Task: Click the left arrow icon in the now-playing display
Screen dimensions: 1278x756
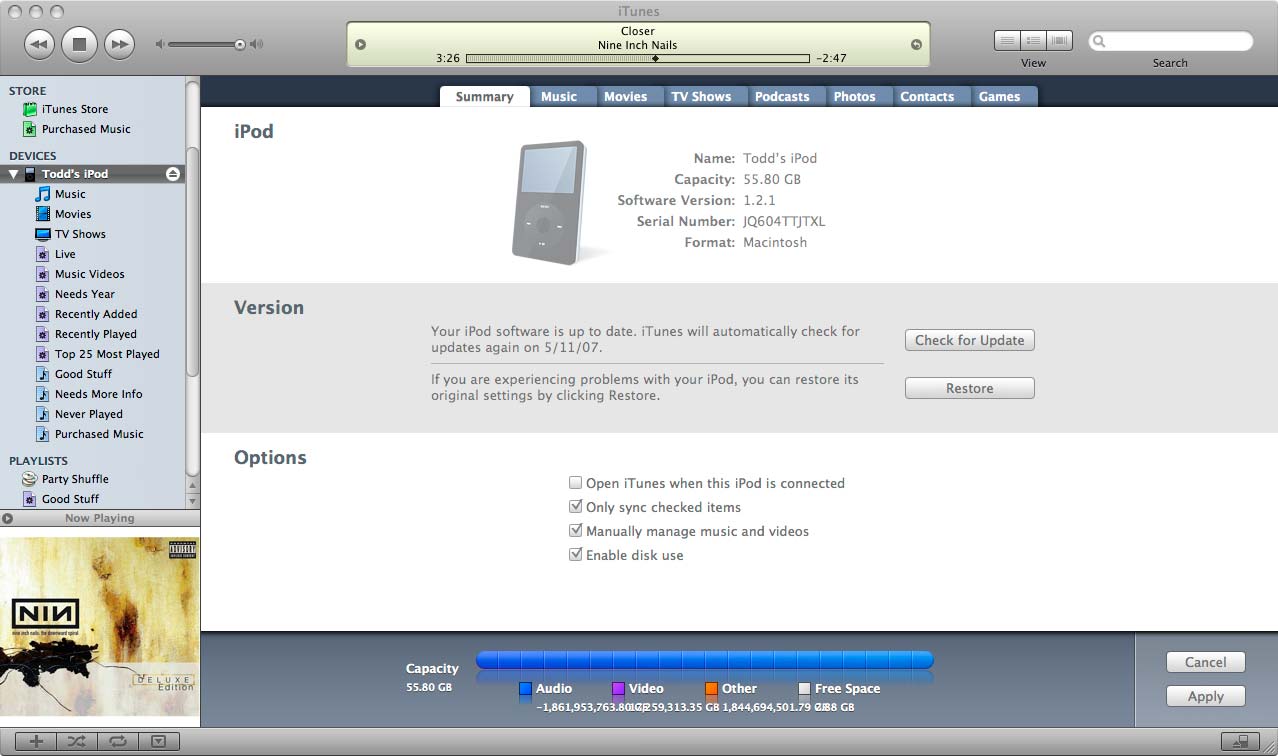Action: click(361, 44)
